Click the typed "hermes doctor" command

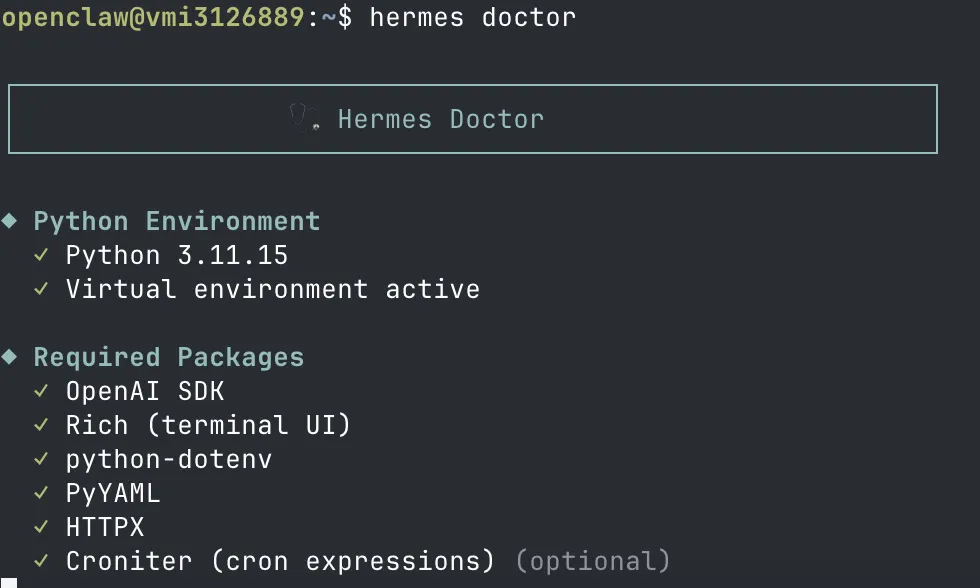click(472, 18)
